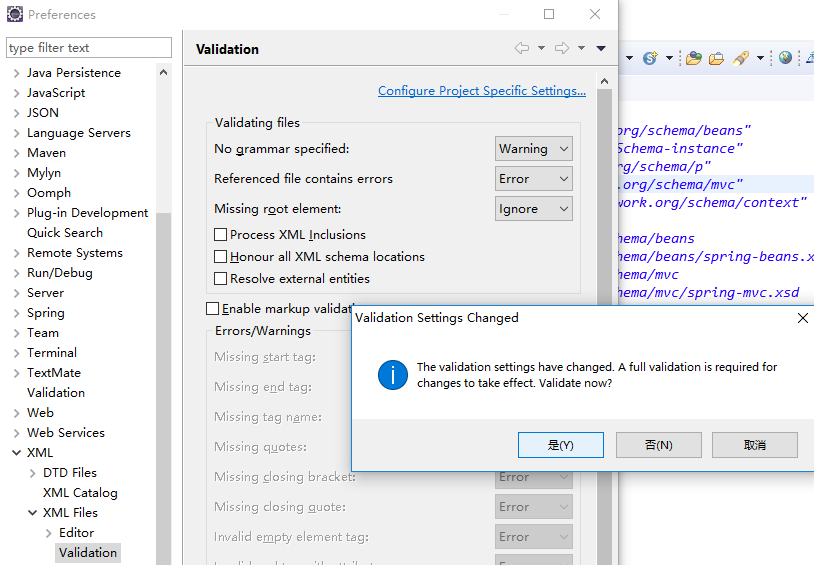Select TextMate in the tree

click(x=54, y=373)
